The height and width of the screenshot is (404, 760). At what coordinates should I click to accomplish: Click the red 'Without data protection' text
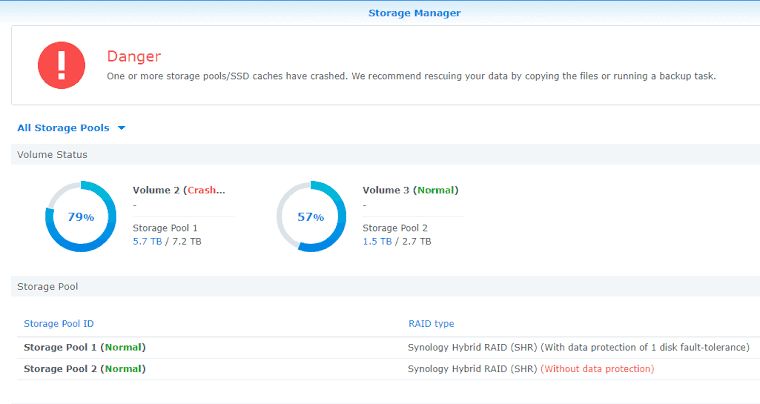(597, 369)
